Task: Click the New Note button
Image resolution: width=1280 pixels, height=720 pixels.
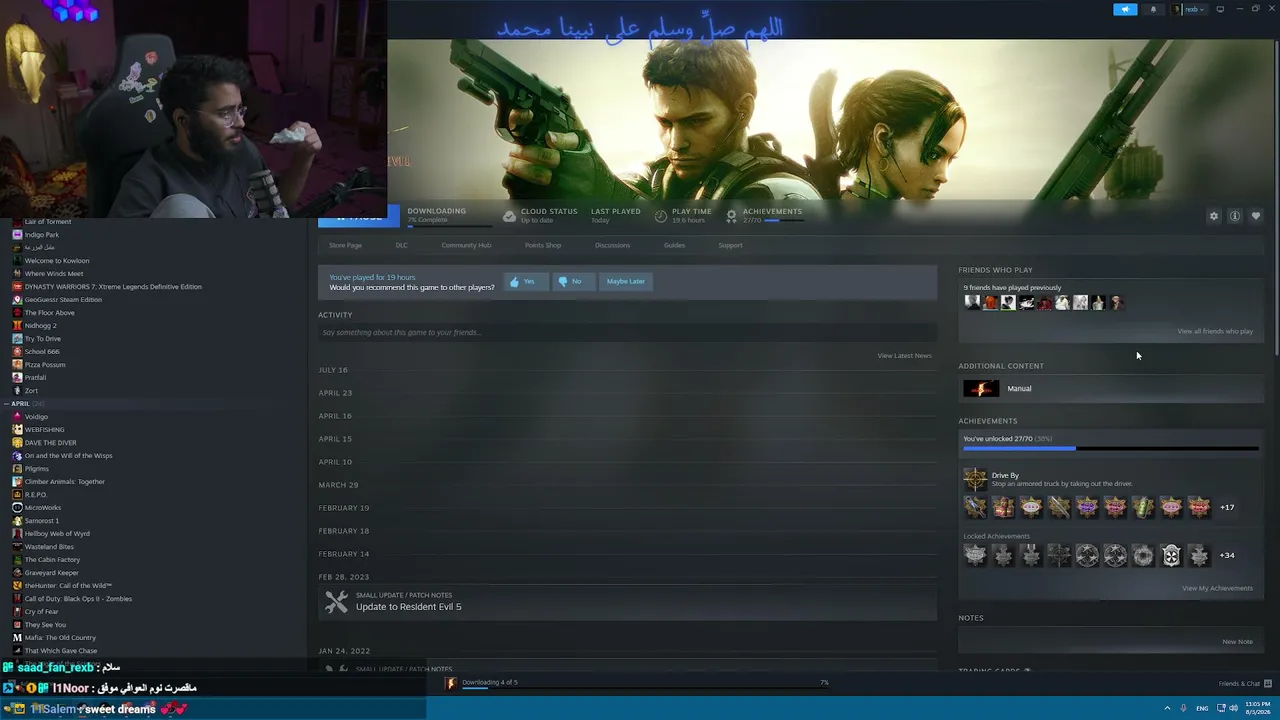Action: [x=1237, y=642]
